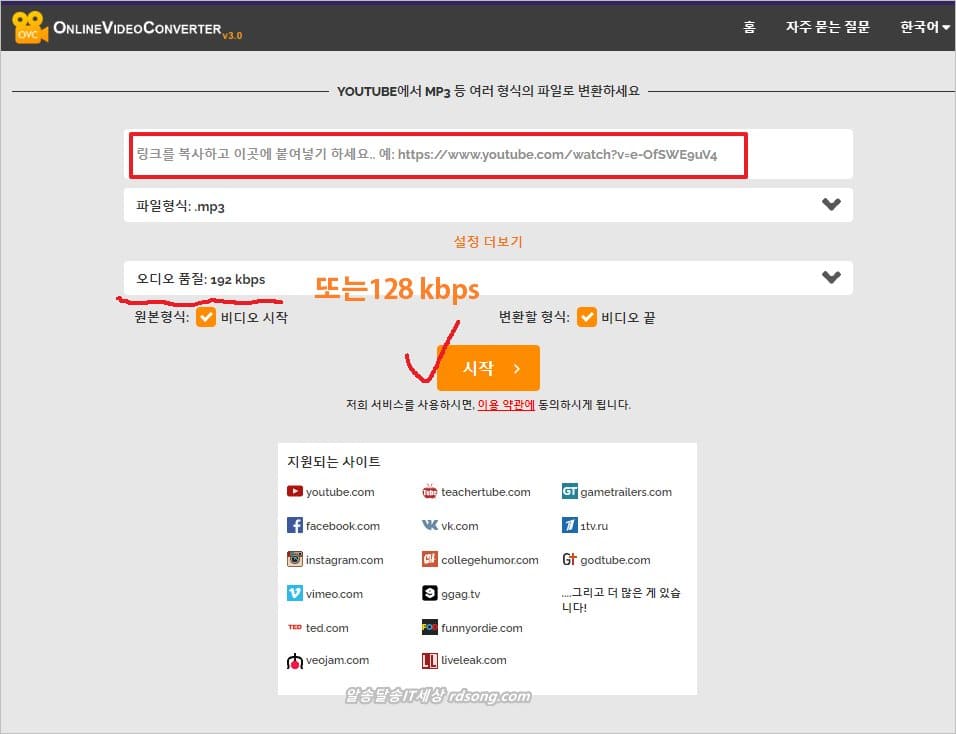Screen dimensions: 956x734
Task: Click the YouTube icon in supported sites
Action: 294,491
